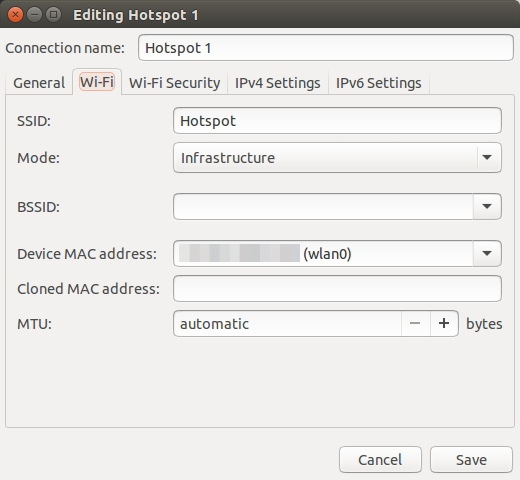
Task: Click the MTU automatic value field
Action: pyautogui.click(x=287, y=323)
